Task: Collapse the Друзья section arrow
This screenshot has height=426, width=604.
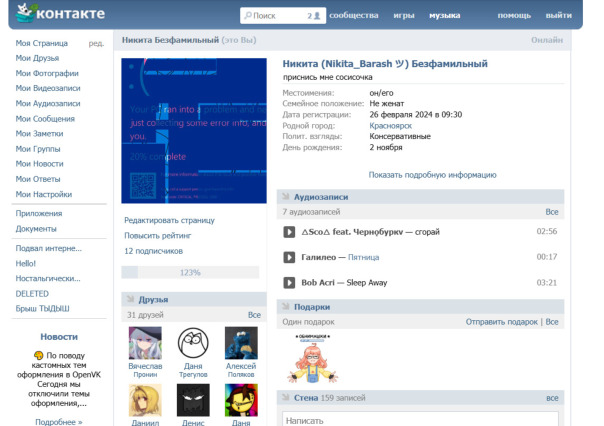Action: pos(131,299)
